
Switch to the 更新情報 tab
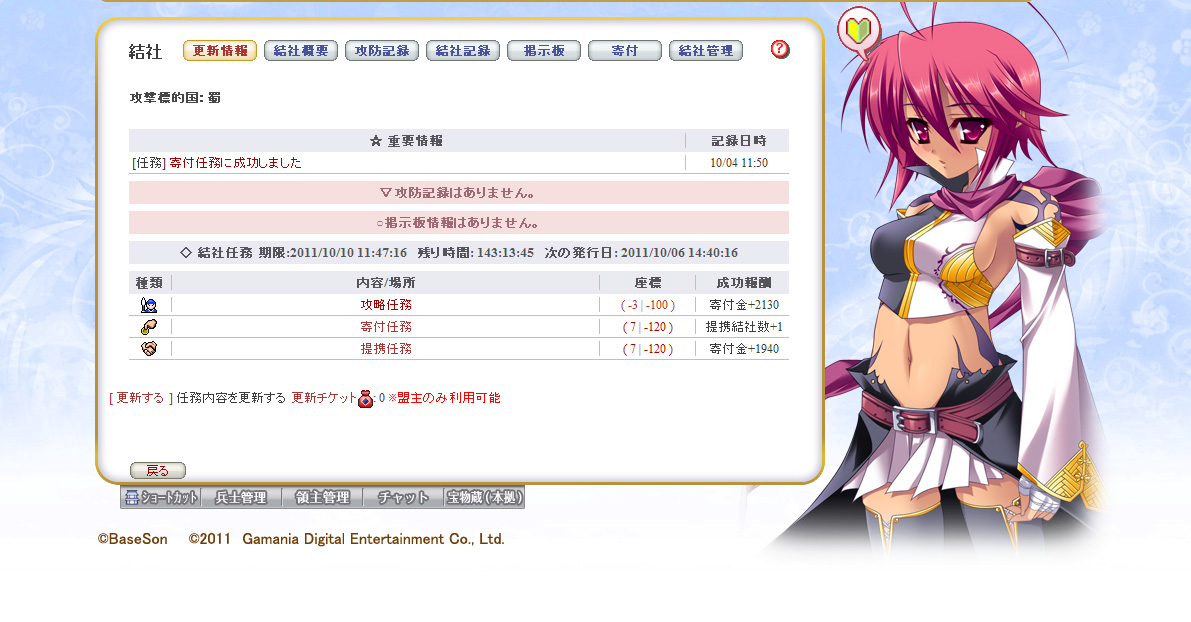tap(220, 51)
